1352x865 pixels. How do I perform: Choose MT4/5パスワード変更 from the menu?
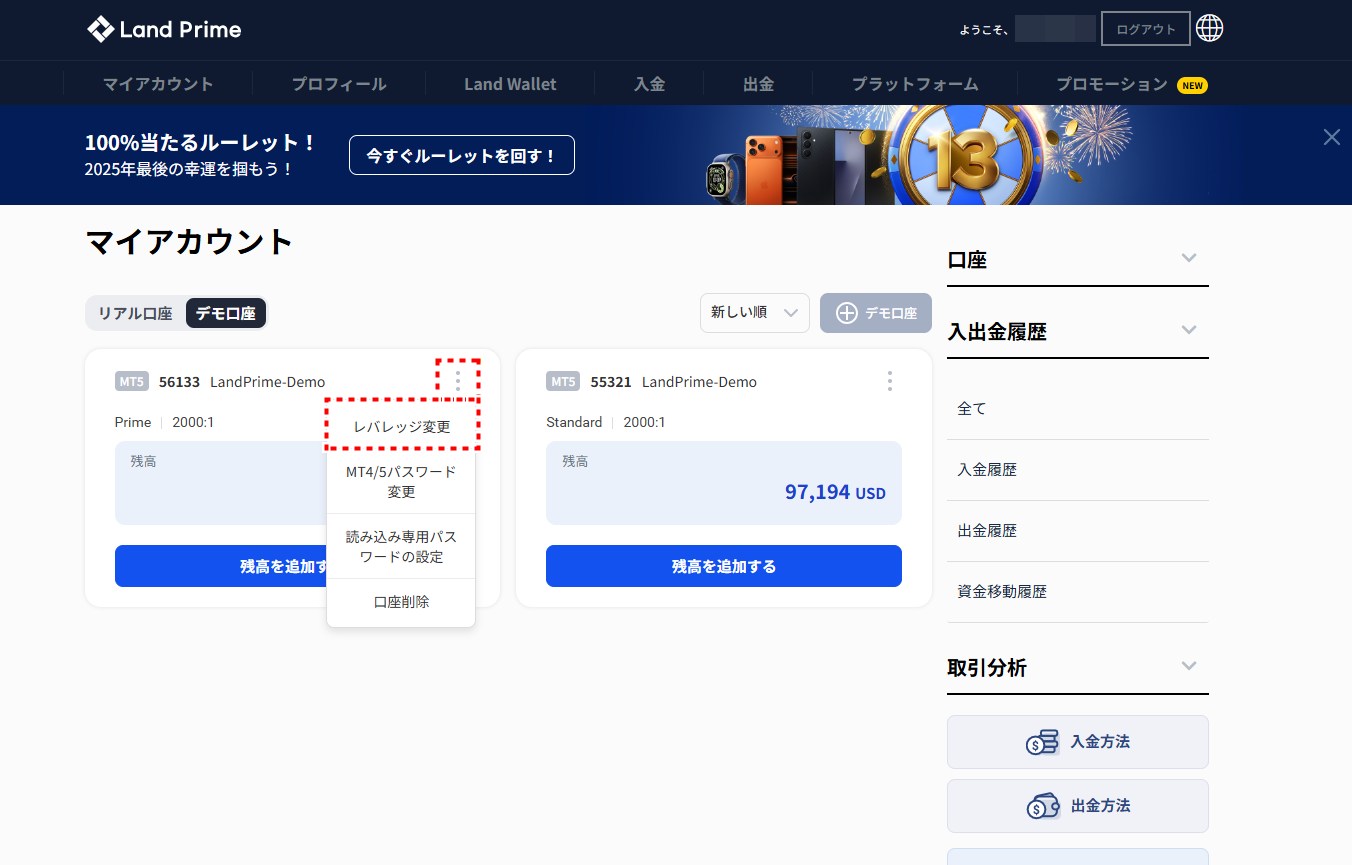click(401, 482)
